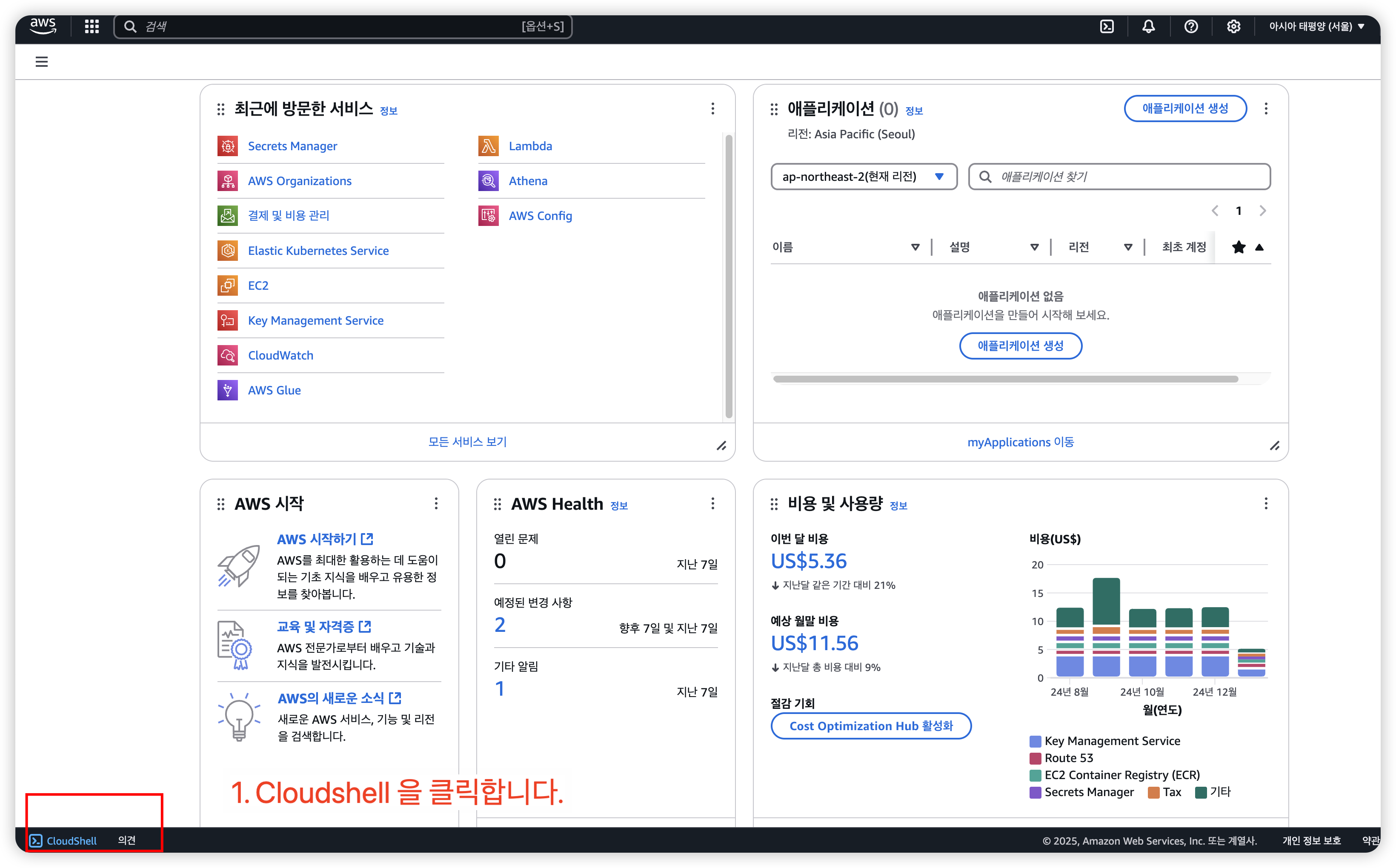This screenshot has height=868, width=1396.
Task: Open the hamburger navigation menu
Action: click(41, 61)
